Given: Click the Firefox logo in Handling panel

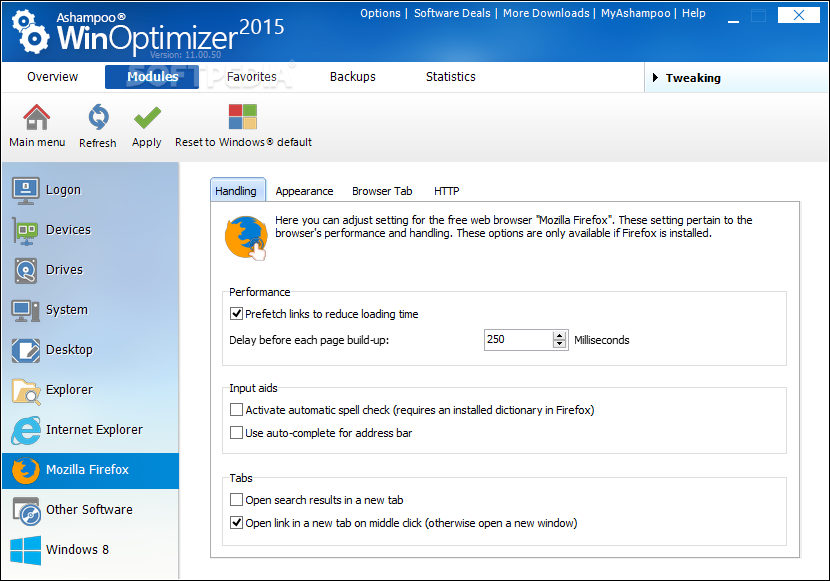Looking at the screenshot, I should [x=246, y=238].
